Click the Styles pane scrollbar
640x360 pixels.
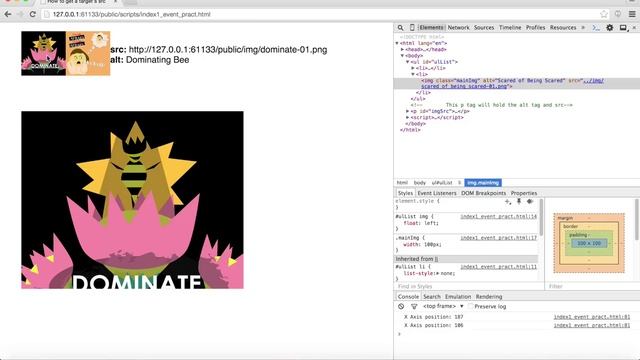[541, 218]
